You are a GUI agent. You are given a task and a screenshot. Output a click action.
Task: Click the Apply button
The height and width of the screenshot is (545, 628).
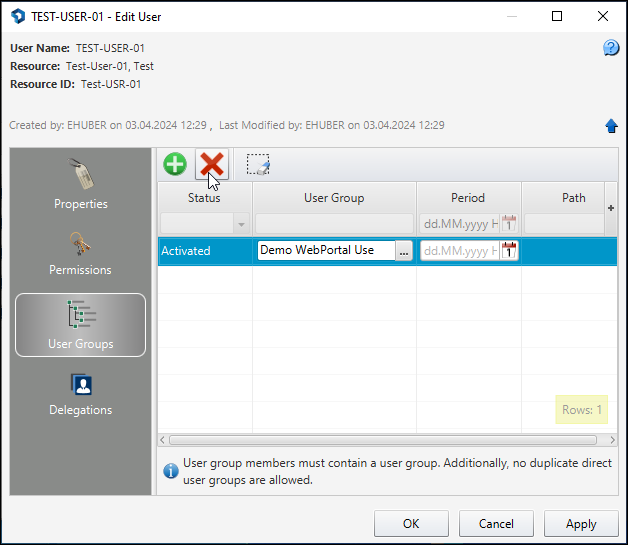point(581,523)
